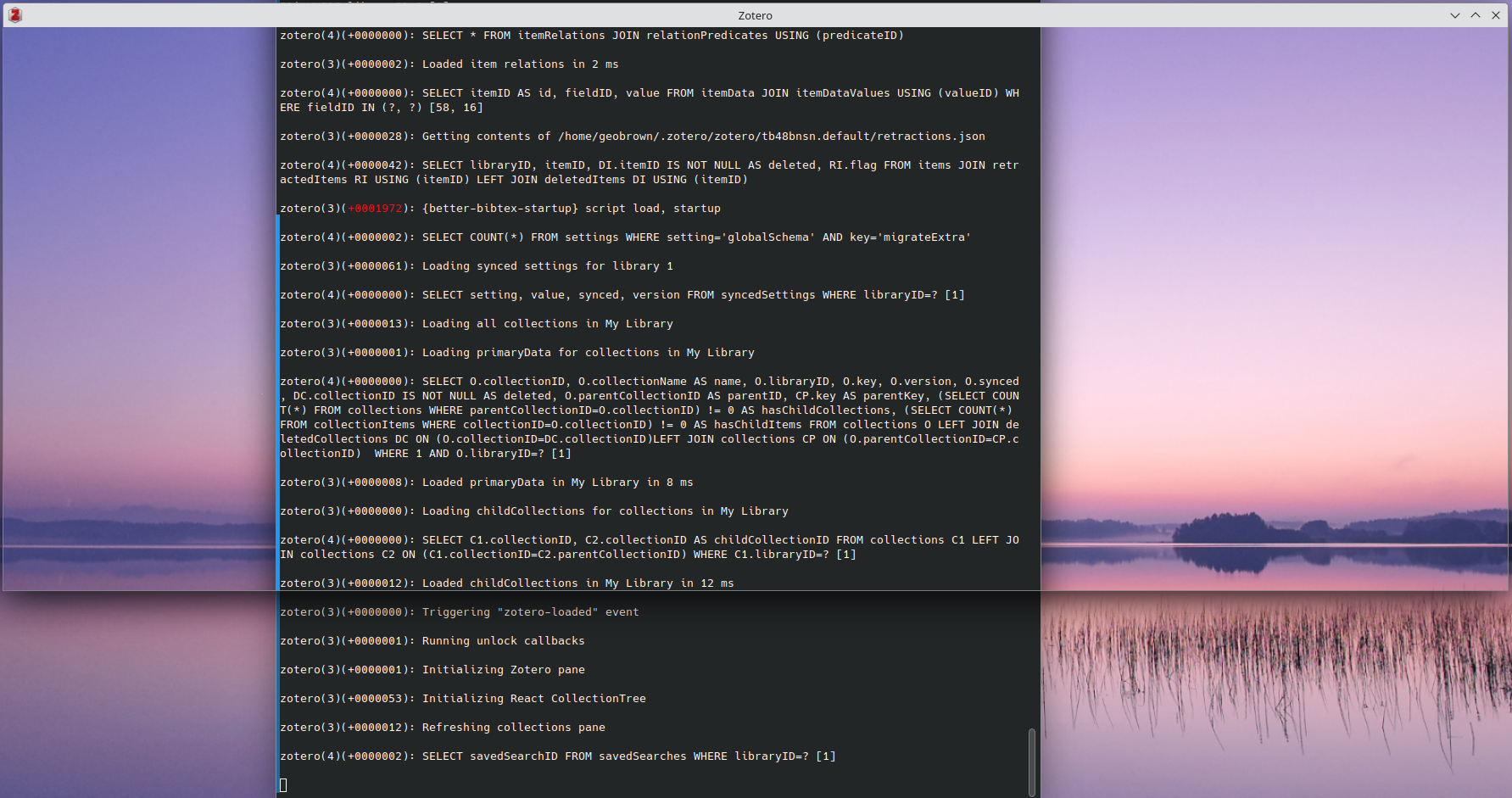Click "SELECT setting, value, synced, version" query
Image resolution: width=1512 pixels, height=798 pixels.
[622, 295]
